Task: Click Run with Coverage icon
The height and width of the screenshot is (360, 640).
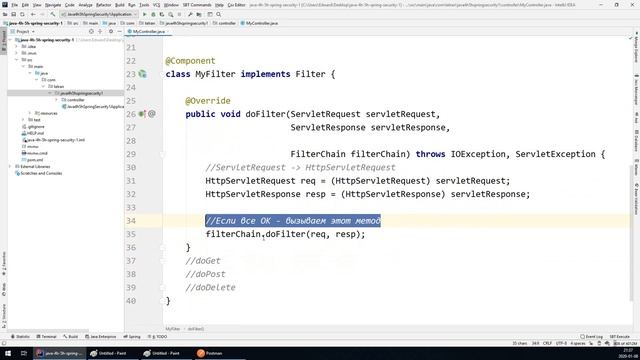Action: coord(162,14)
